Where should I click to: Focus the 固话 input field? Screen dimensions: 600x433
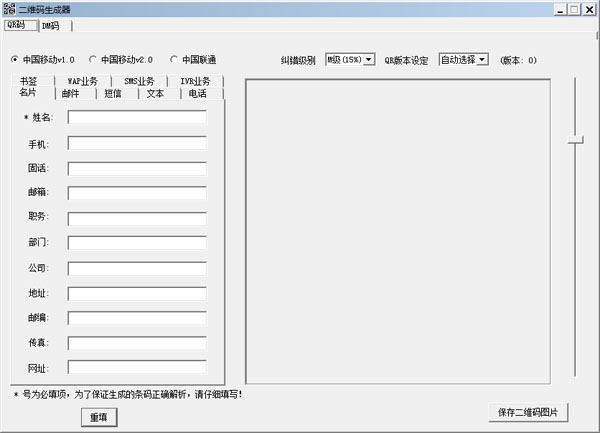pos(137,168)
